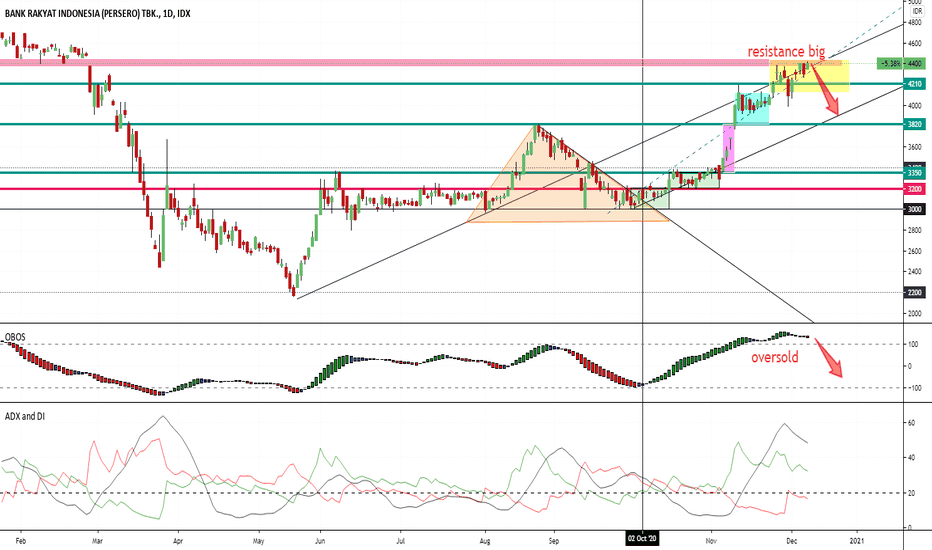Select the magenta highlighted box in November
The image size is (932, 550).
pyautogui.click(x=729, y=149)
